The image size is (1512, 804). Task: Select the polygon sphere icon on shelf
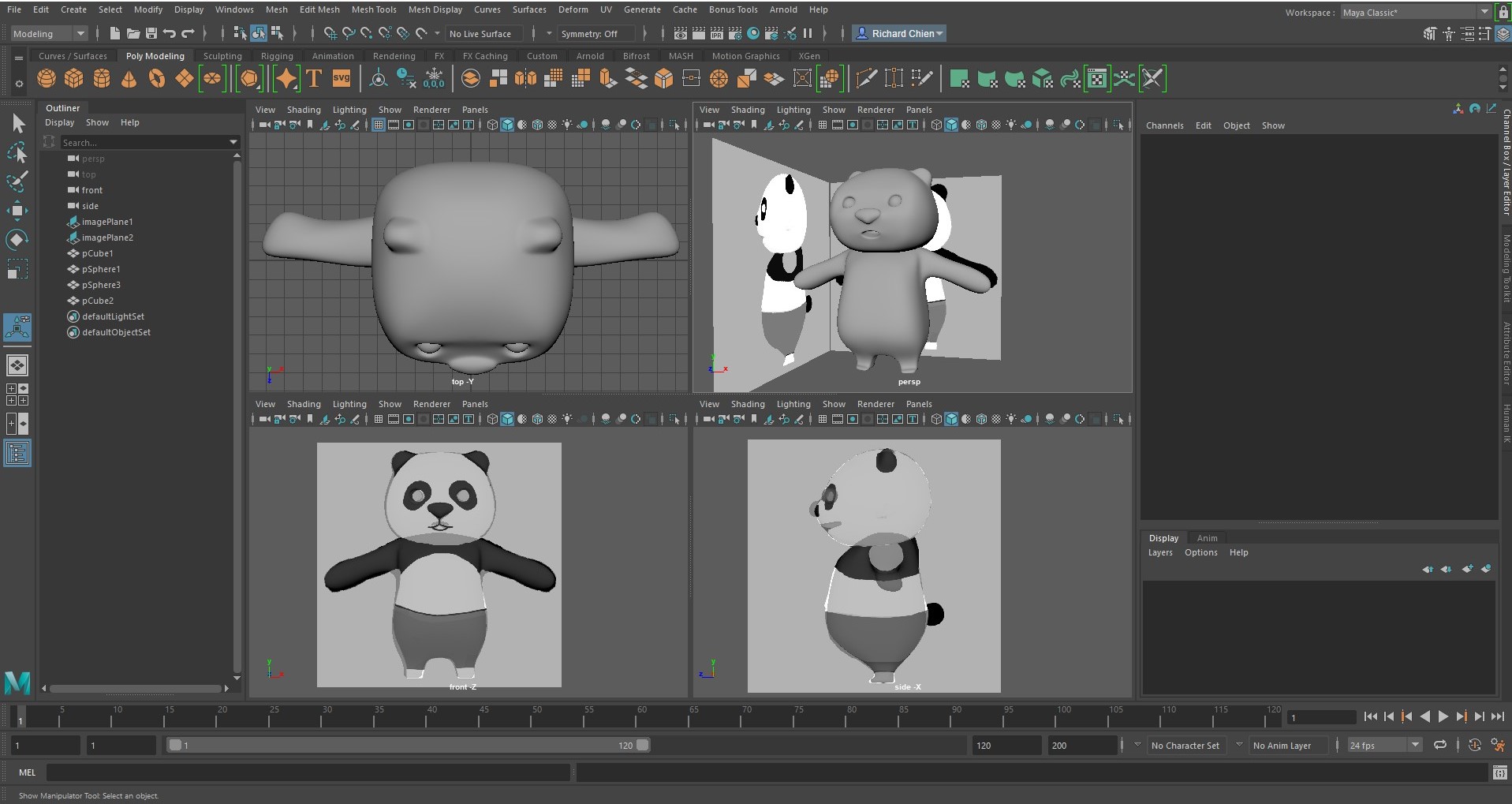(x=47, y=79)
